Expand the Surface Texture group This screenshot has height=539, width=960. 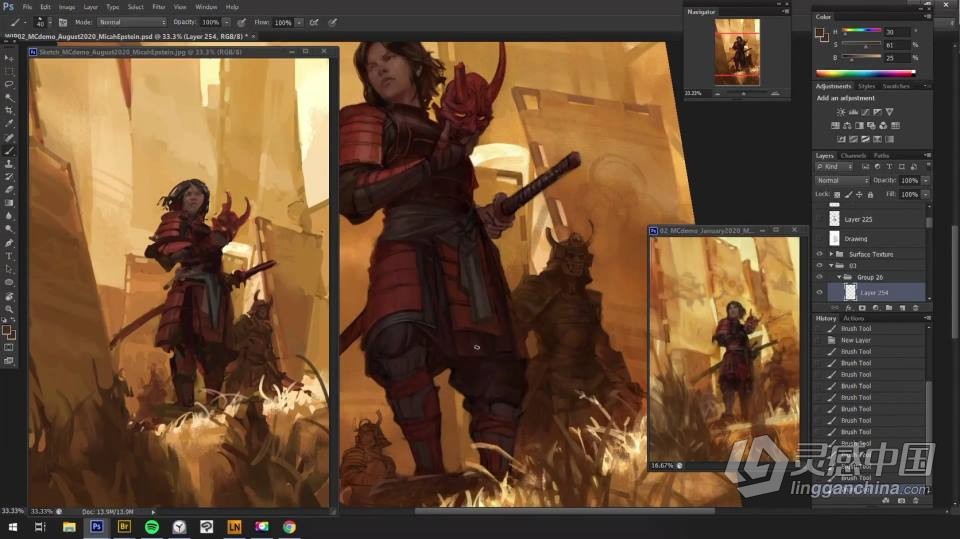tap(831, 254)
